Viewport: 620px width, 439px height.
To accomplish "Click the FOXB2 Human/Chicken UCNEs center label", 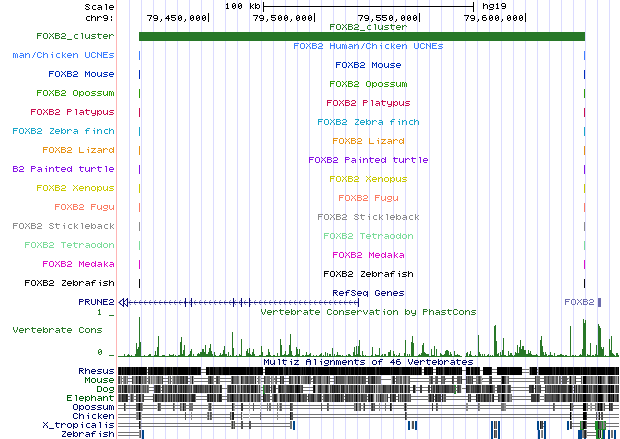I will pos(367,46).
